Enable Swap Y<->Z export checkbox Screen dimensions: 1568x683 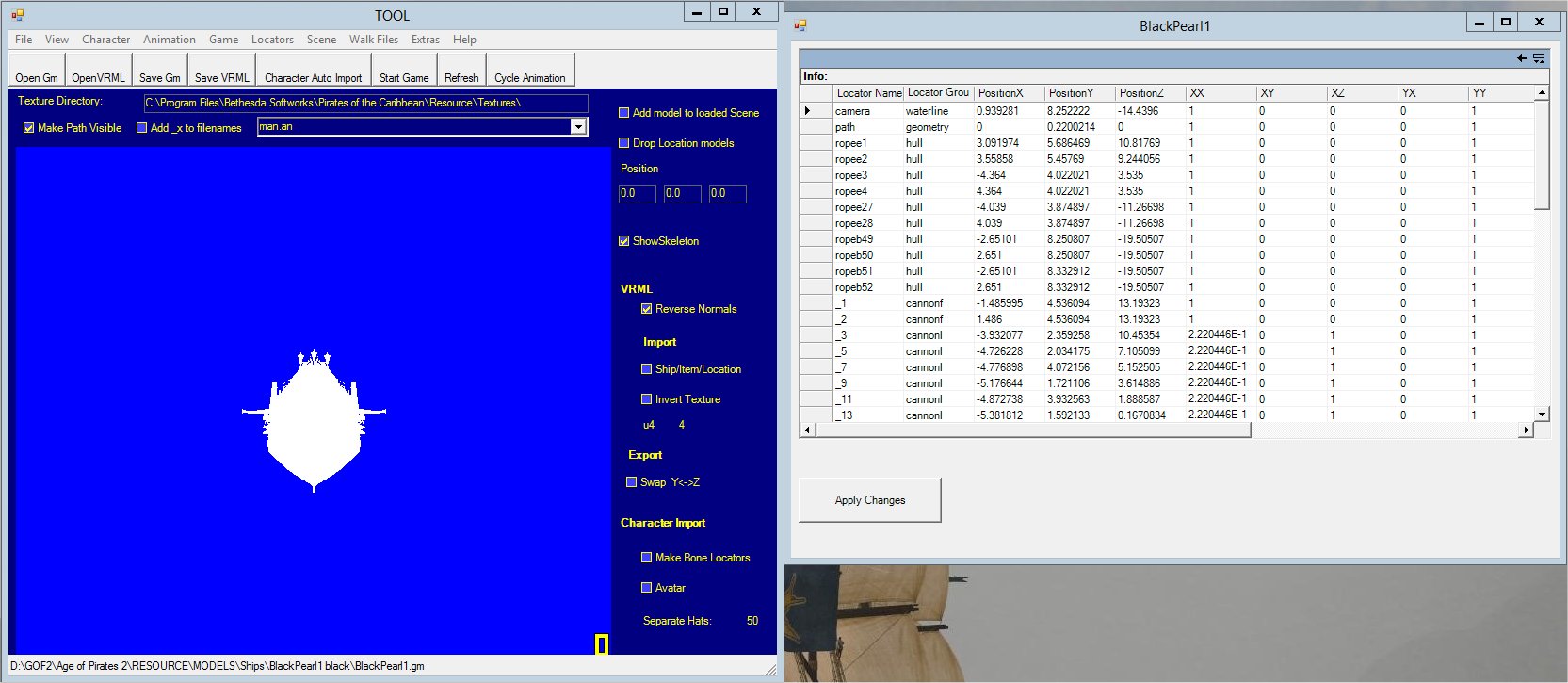click(x=631, y=482)
